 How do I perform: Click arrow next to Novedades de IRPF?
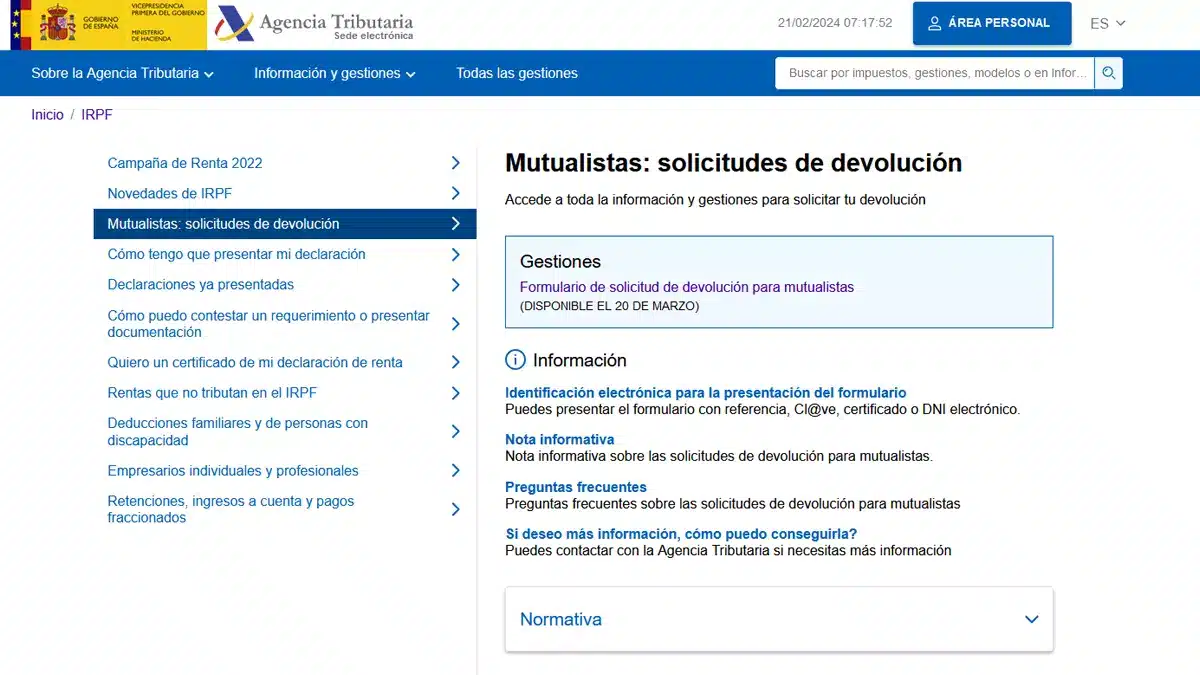coord(456,193)
